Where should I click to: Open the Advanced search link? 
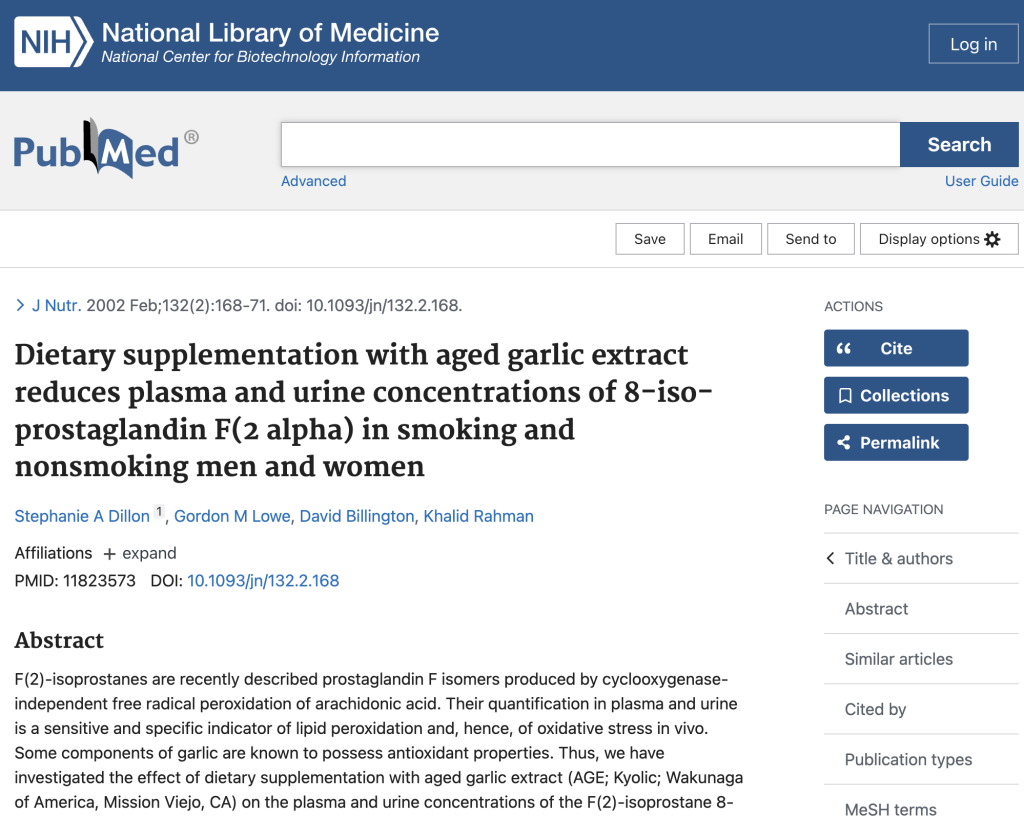tap(313, 181)
